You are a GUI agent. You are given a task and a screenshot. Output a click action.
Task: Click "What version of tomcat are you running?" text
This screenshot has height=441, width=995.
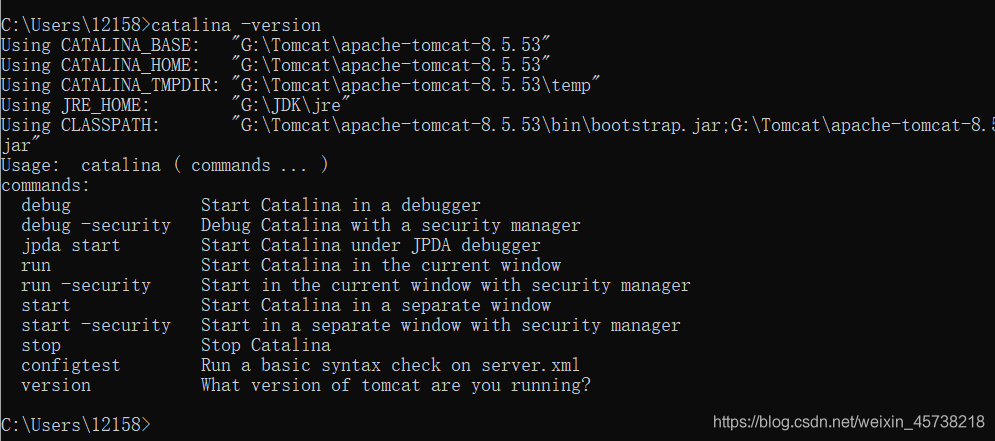[395, 385]
